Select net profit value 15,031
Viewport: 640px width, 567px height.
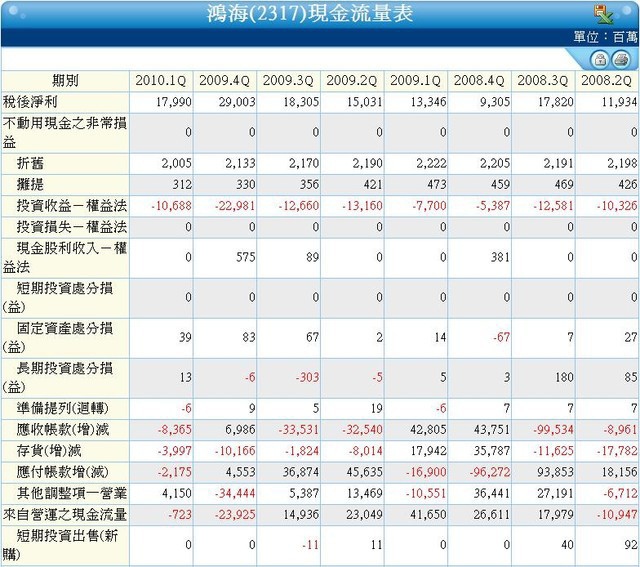point(365,102)
